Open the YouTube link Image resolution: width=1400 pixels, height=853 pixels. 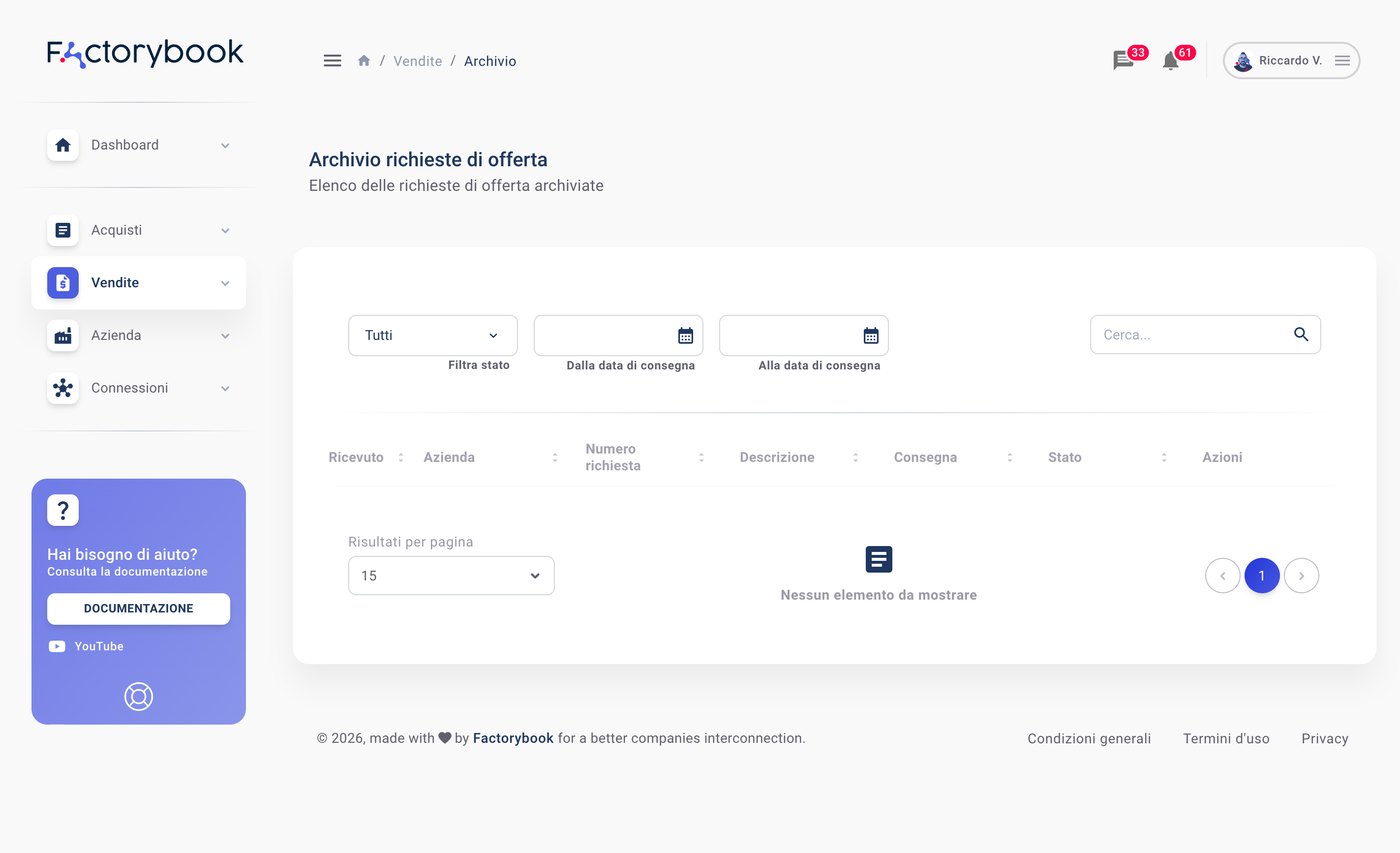[x=98, y=646]
